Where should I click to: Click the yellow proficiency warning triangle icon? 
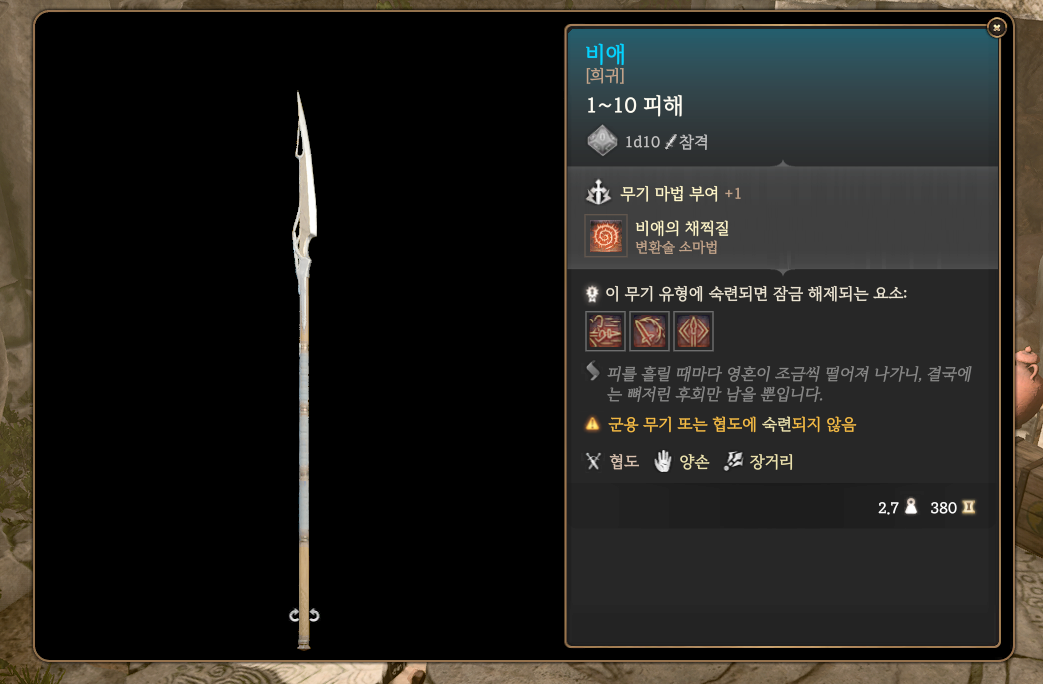click(592, 424)
